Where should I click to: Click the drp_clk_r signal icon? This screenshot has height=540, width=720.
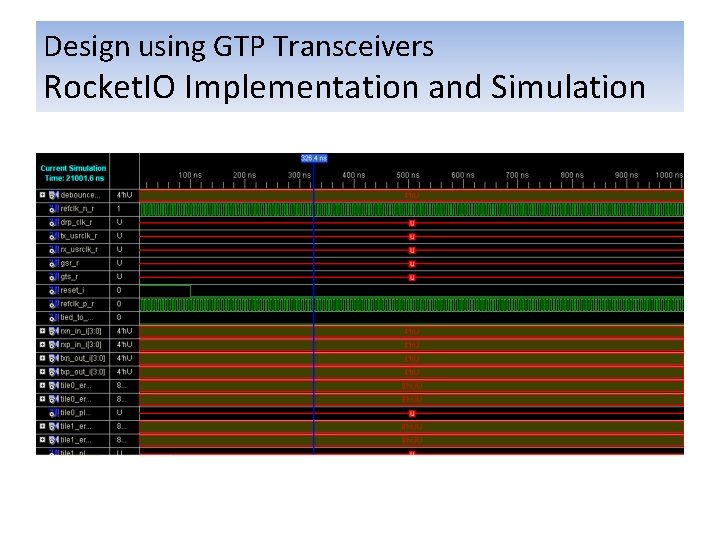pos(54,223)
